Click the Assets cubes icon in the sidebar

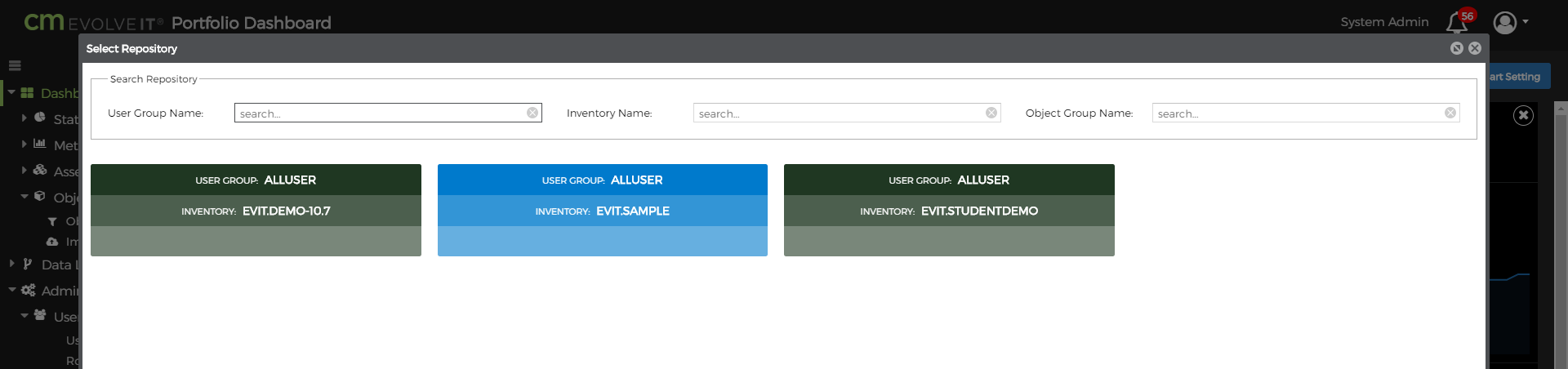pos(40,170)
